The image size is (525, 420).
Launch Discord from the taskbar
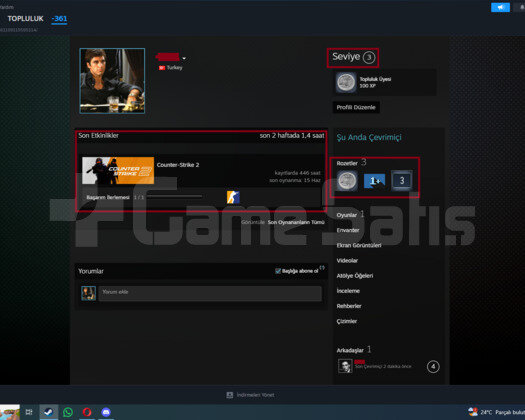click(x=106, y=412)
